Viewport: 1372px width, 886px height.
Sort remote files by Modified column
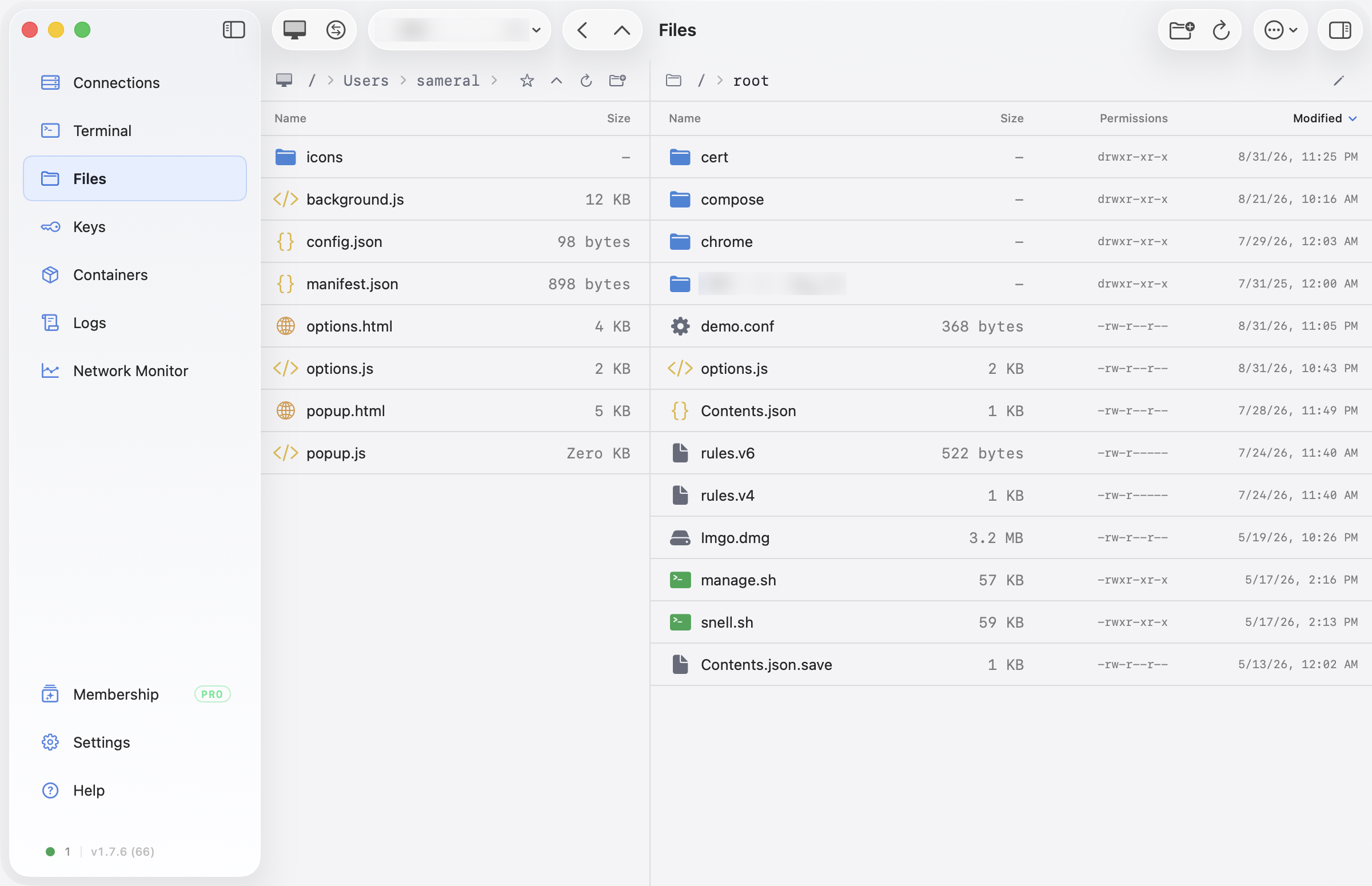point(1324,118)
